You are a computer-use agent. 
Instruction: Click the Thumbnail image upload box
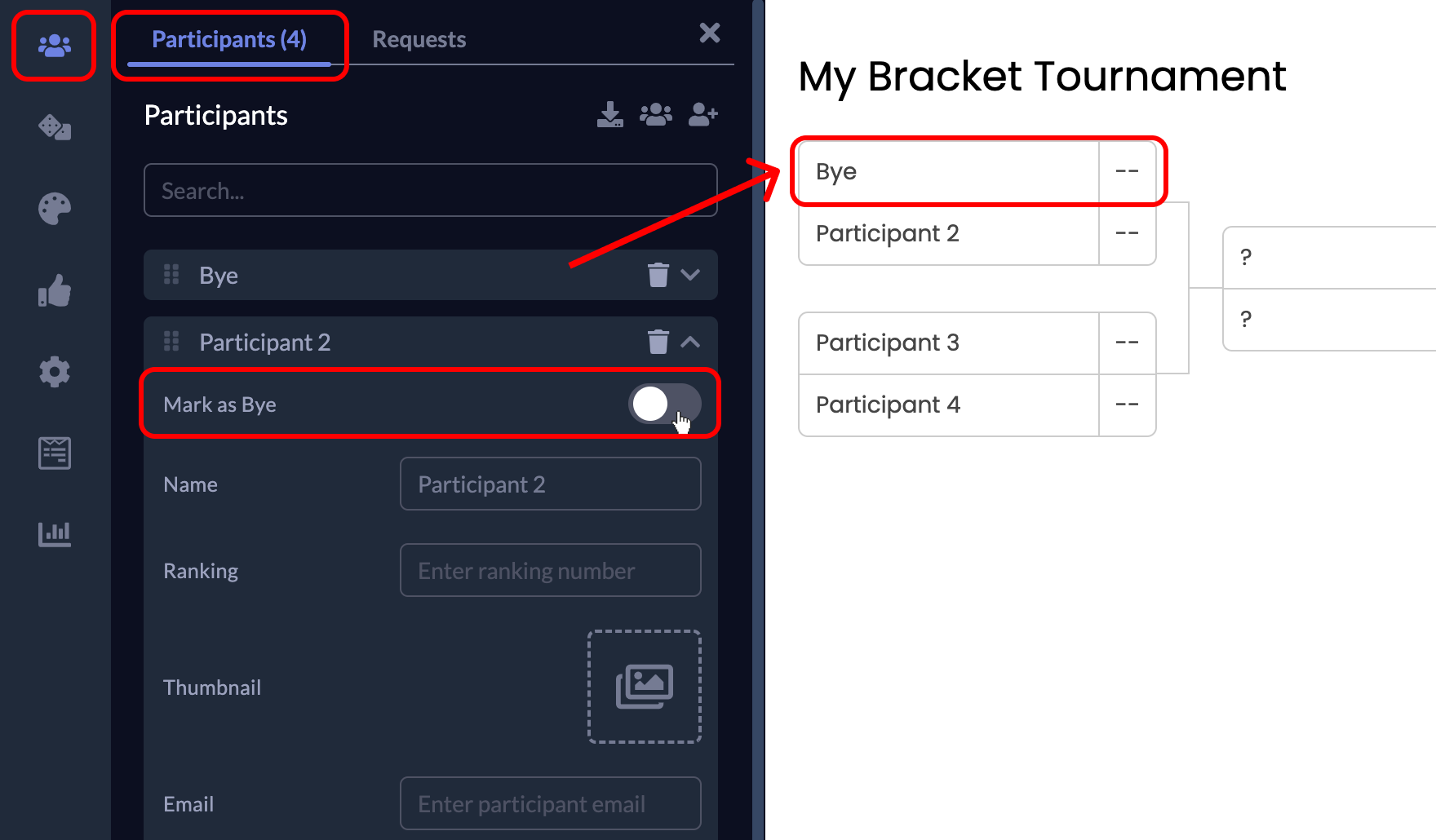click(645, 687)
